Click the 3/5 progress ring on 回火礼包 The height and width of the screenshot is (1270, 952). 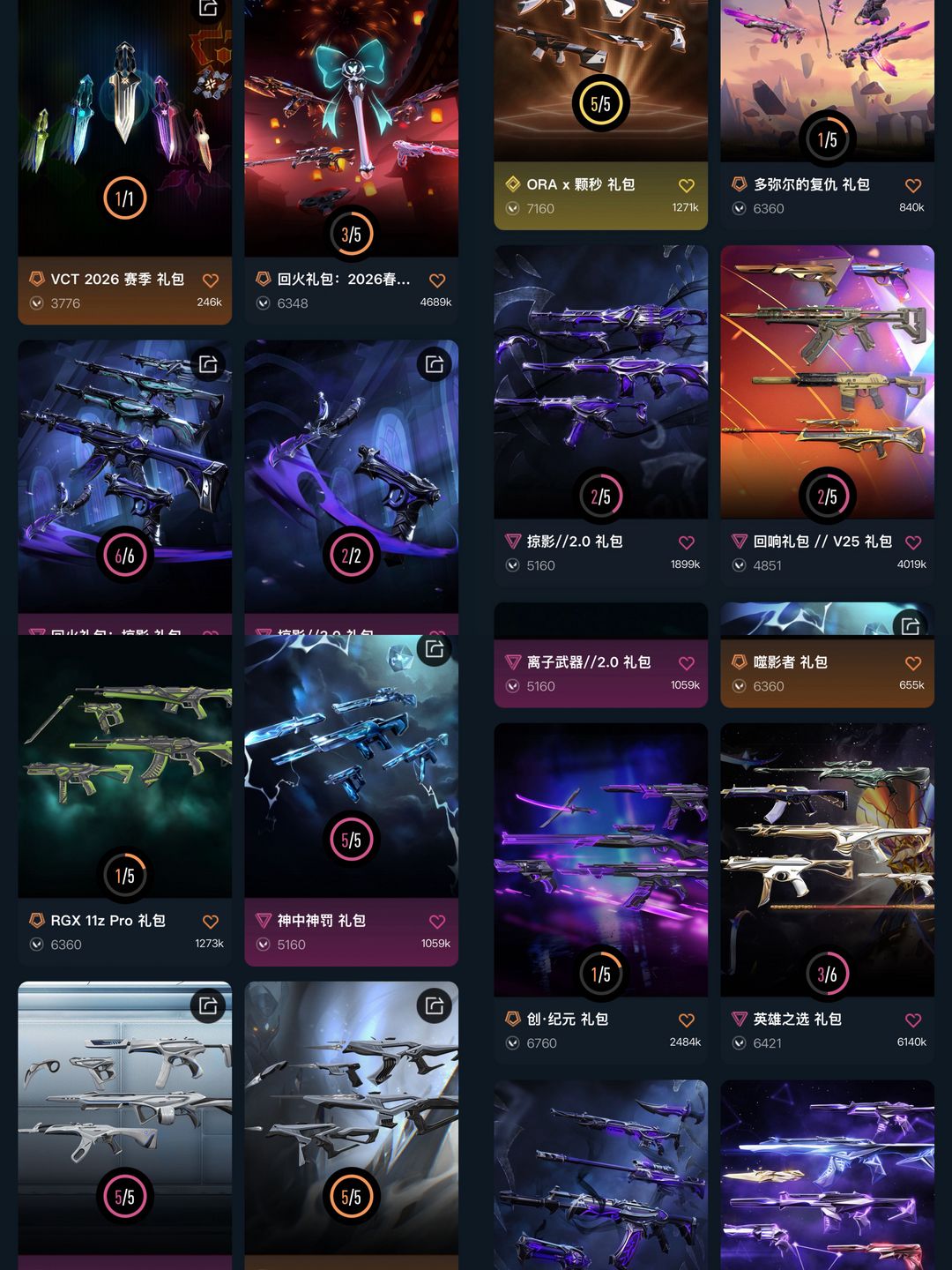coord(351,235)
